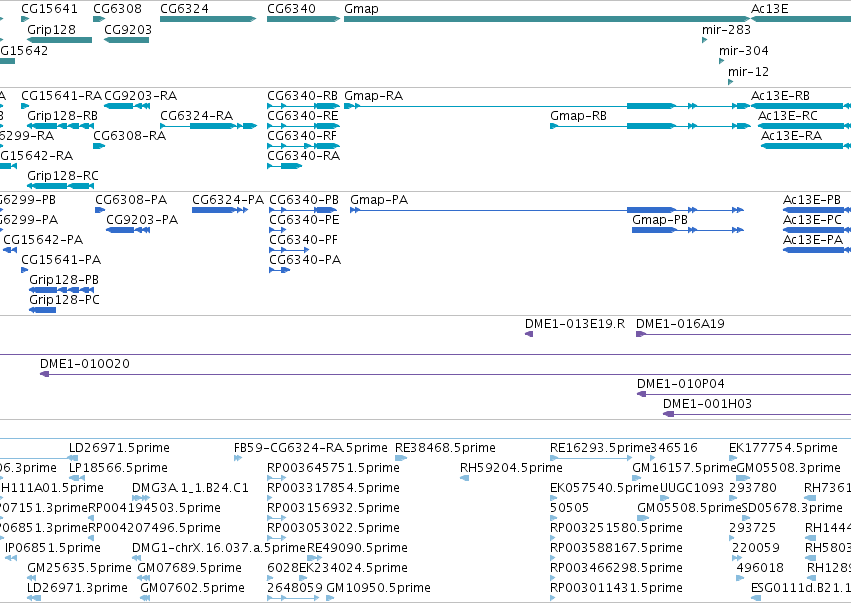Viewport: 851px width, 603px height.
Task: Click the GM10950.5prime EST label
Action: (x=378, y=588)
